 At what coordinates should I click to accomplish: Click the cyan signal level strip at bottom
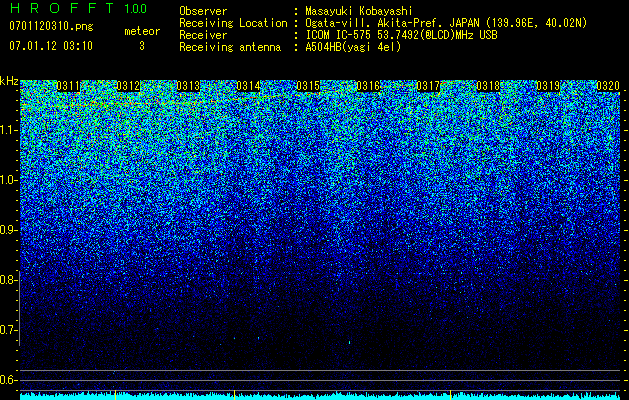[320, 396]
